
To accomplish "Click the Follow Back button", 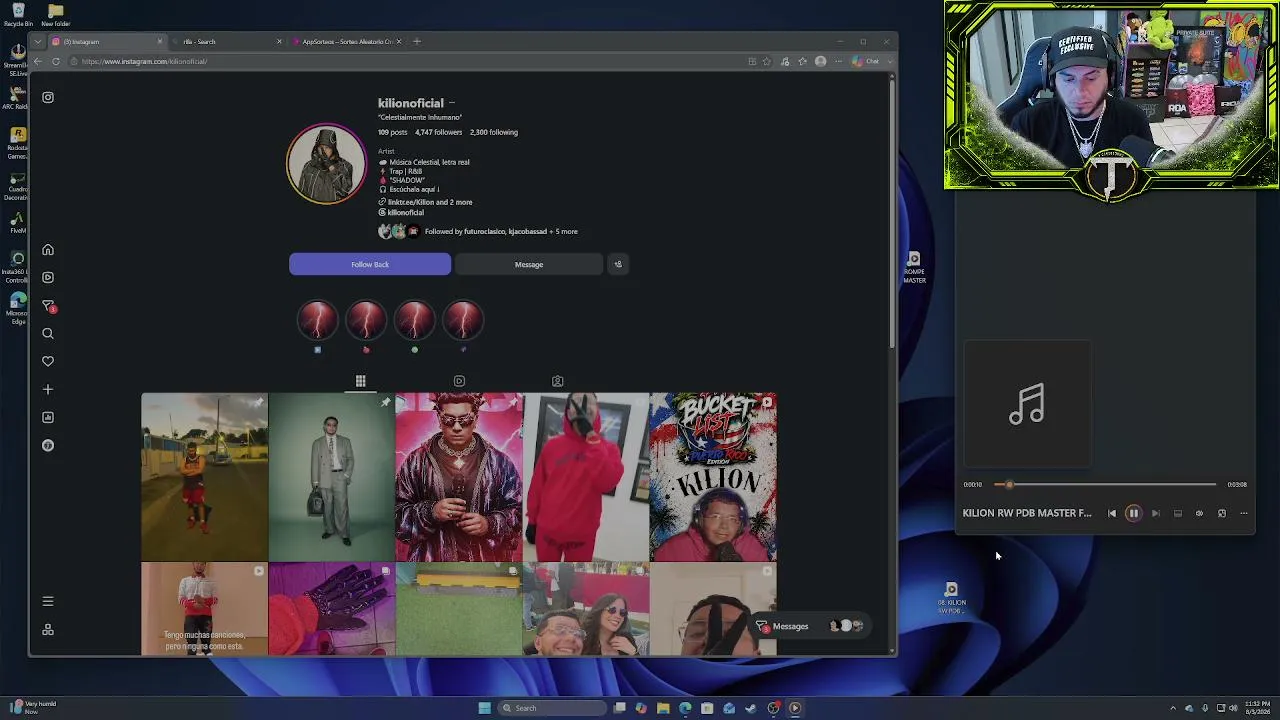I will pyautogui.click(x=370, y=264).
